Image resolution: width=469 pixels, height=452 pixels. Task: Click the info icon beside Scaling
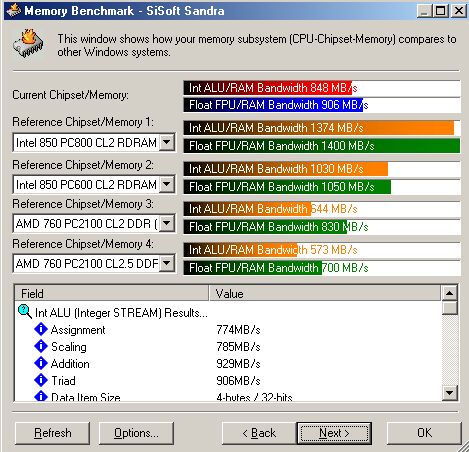41,346
